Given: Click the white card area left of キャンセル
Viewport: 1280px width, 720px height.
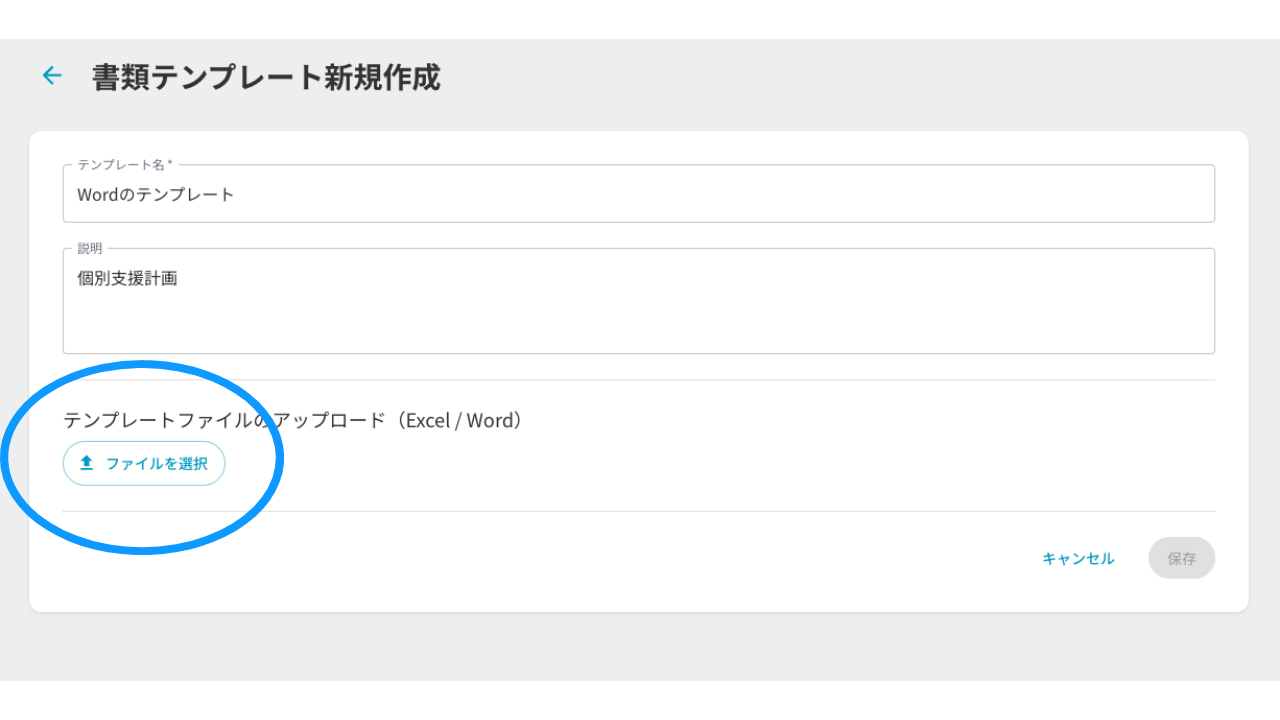Looking at the screenshot, I should tap(540, 558).
